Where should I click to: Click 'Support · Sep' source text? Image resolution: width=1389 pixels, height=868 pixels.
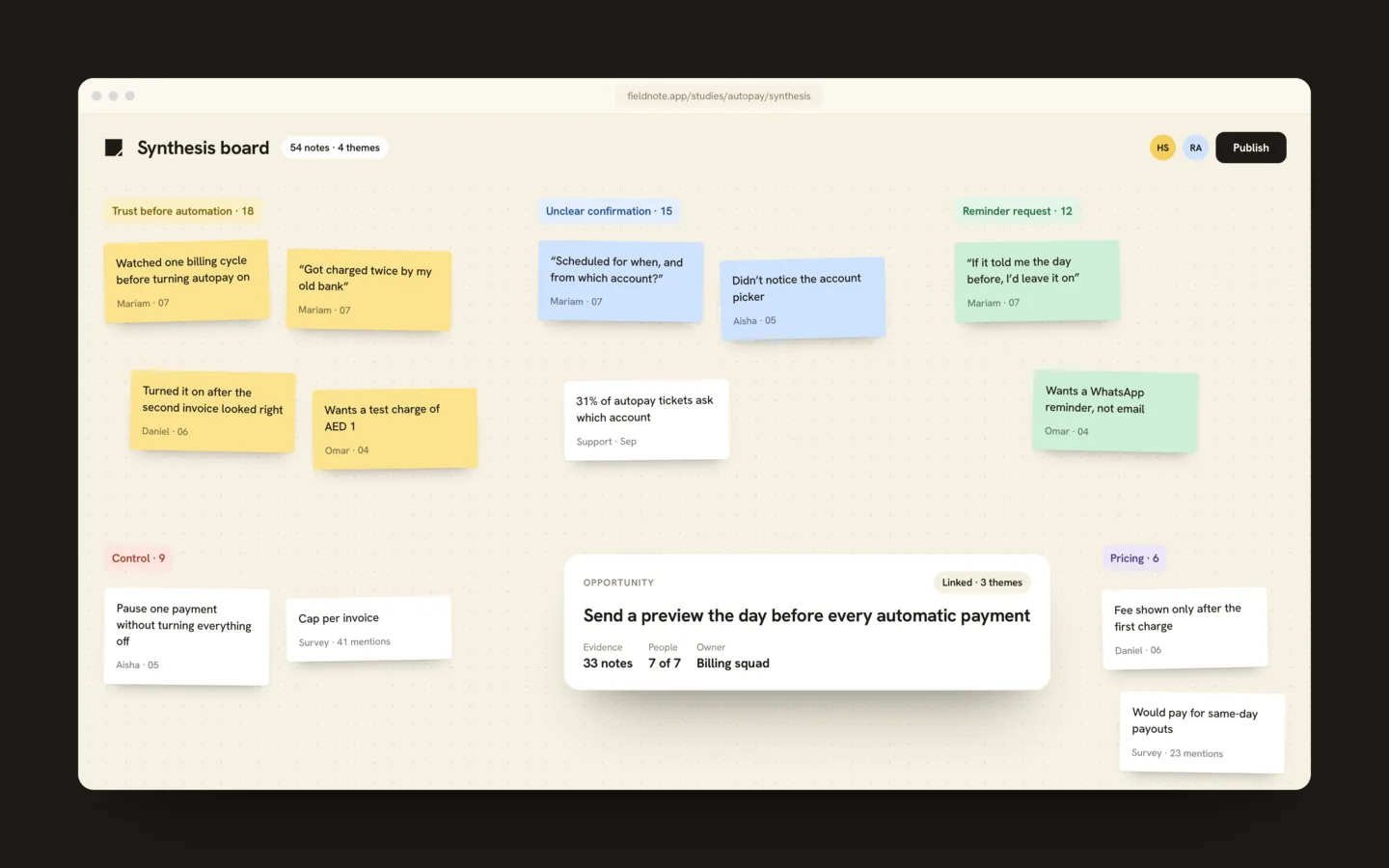click(x=606, y=442)
